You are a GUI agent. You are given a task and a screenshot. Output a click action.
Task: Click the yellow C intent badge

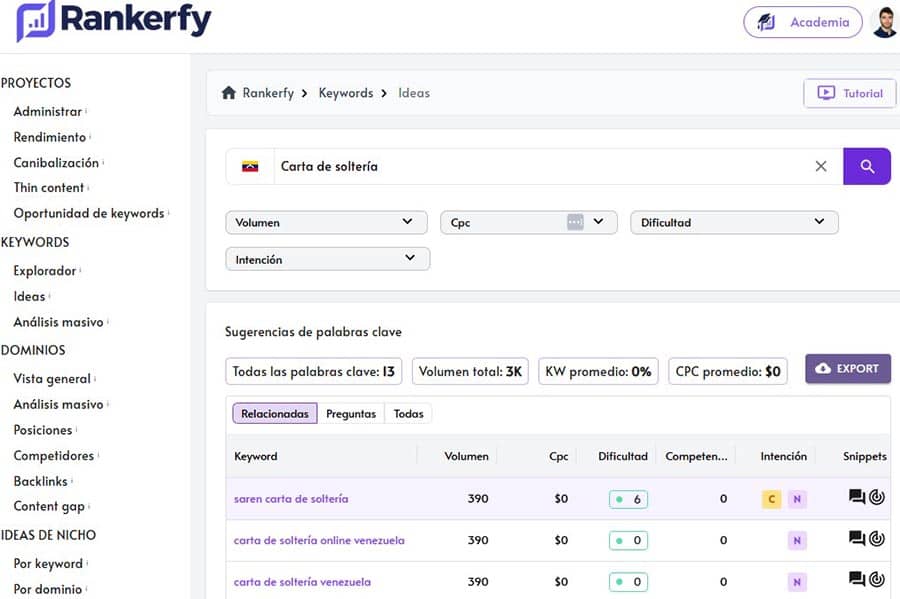(771, 498)
